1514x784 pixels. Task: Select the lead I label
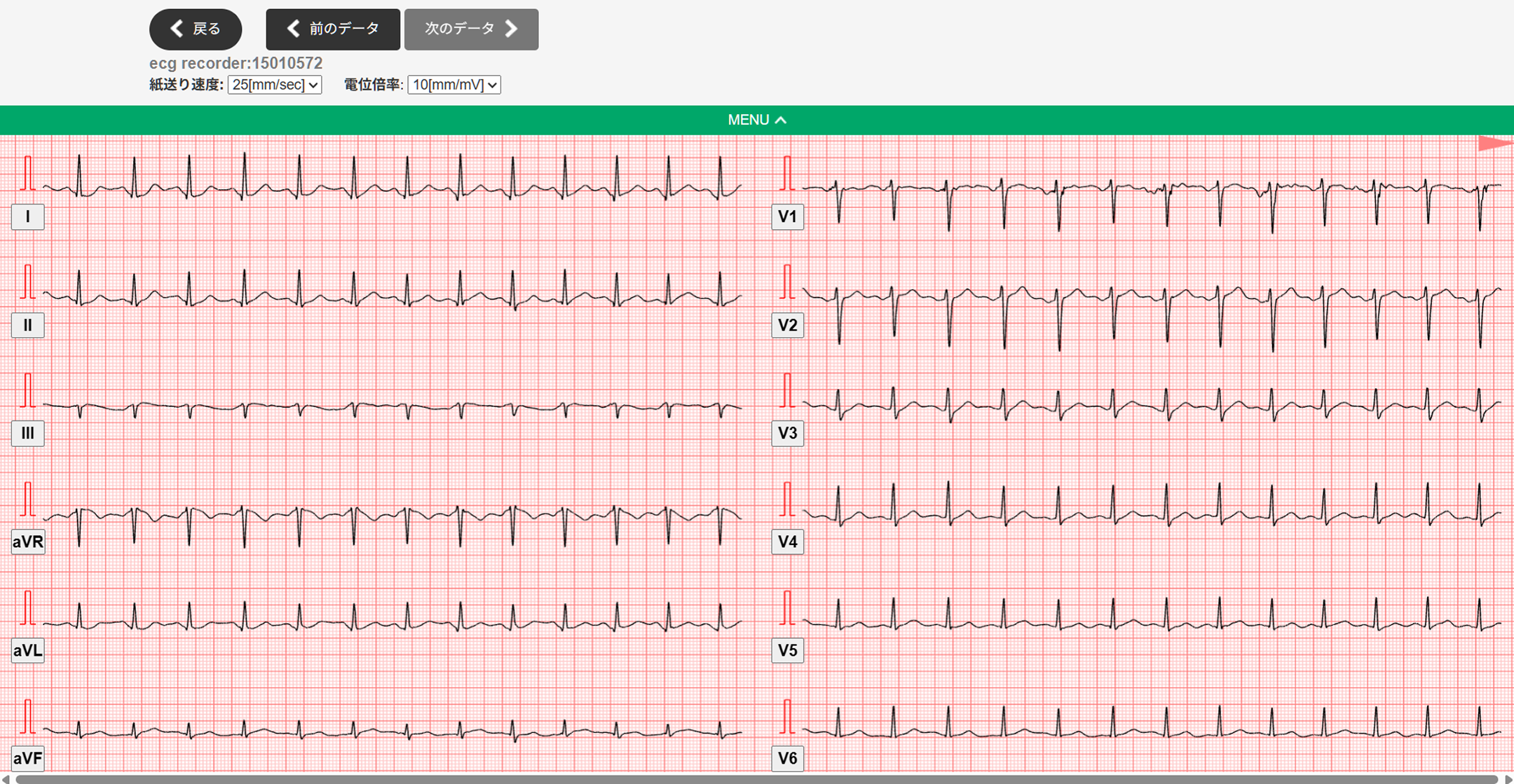(x=28, y=216)
